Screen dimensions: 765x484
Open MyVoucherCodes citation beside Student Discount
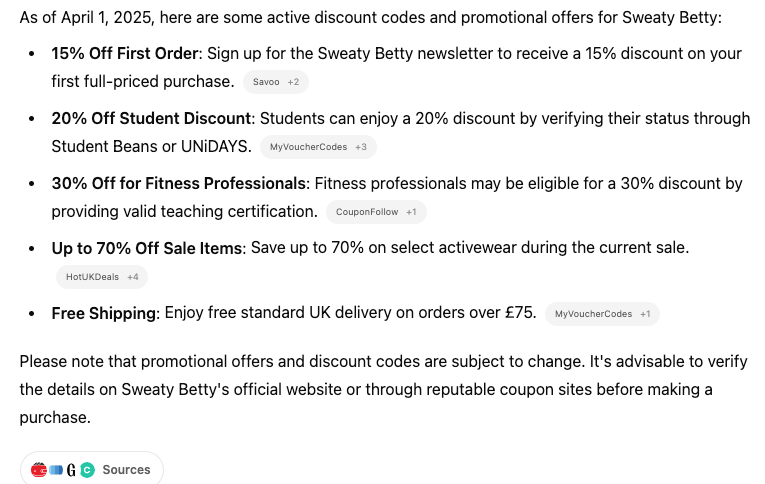pos(308,147)
